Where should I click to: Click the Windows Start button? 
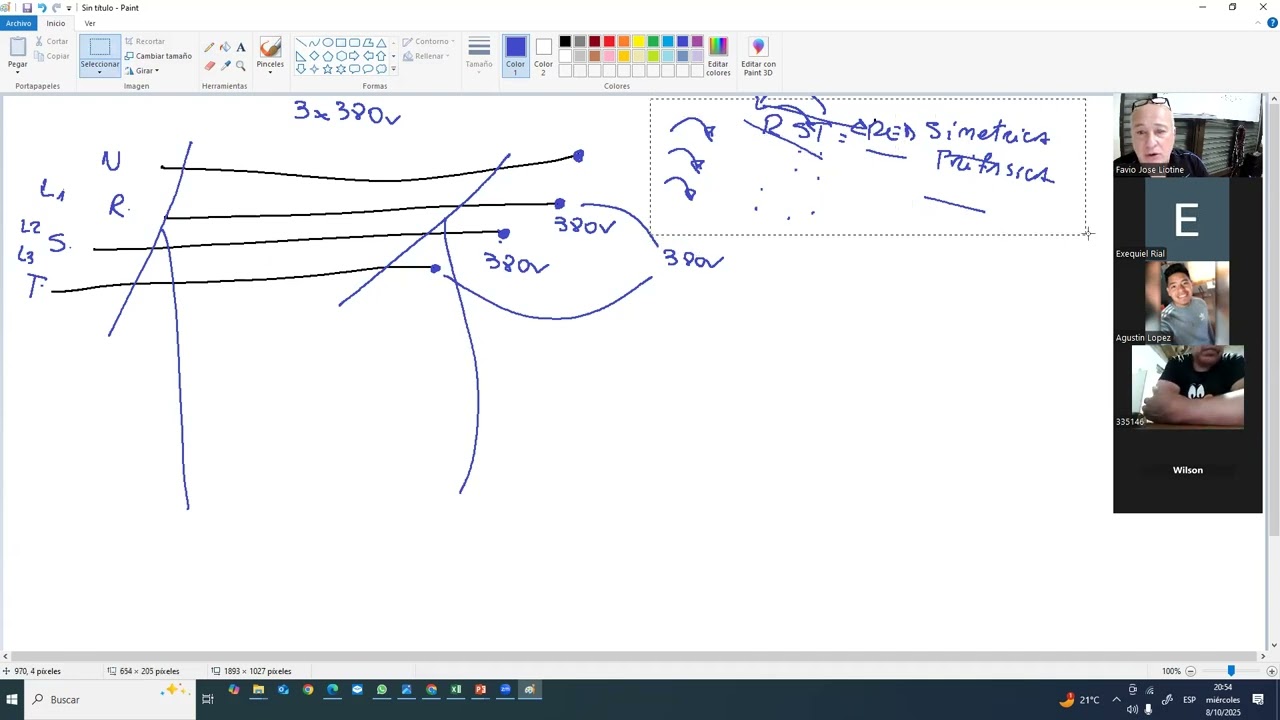click(12, 699)
